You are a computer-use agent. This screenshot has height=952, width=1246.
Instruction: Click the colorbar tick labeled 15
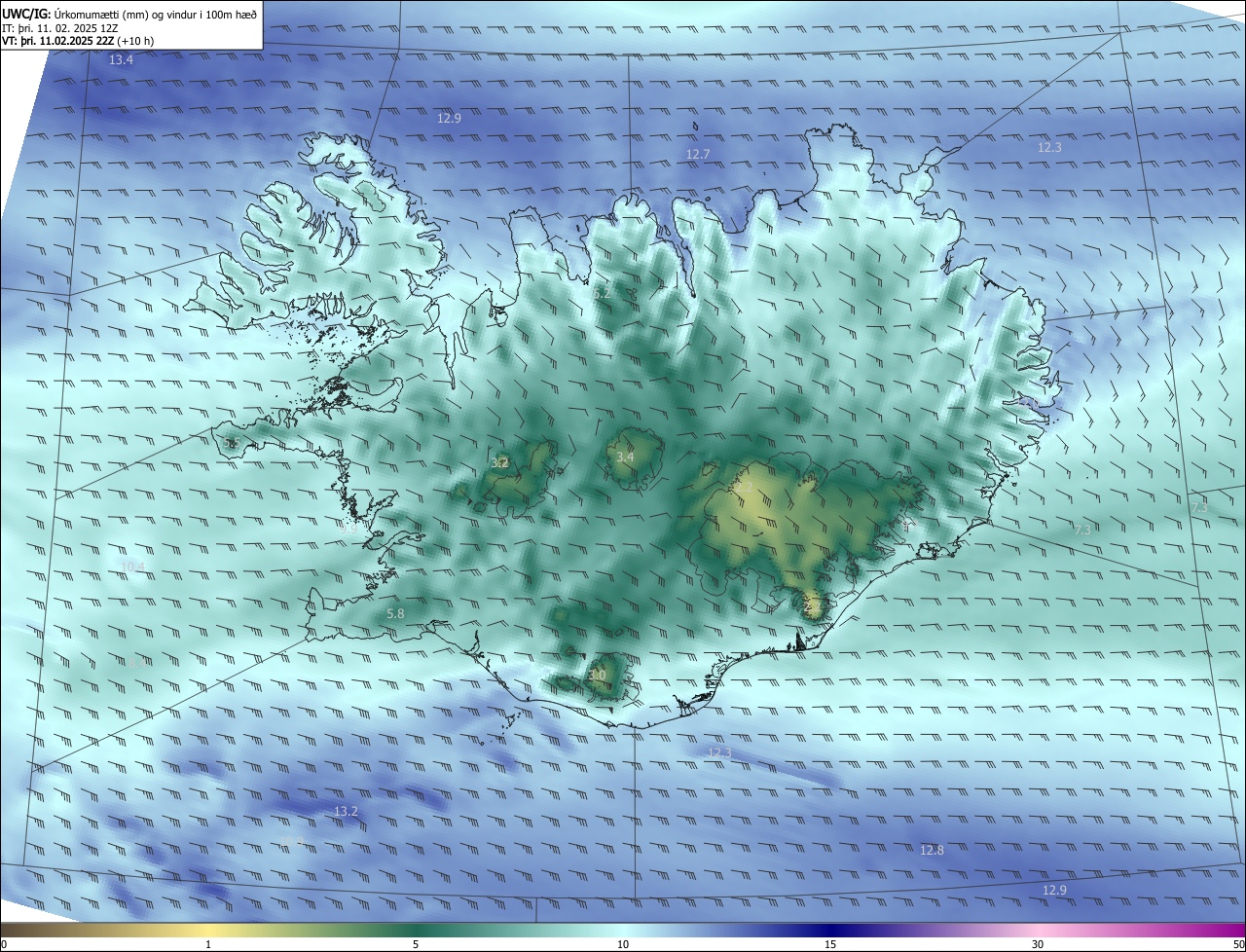pos(830,944)
